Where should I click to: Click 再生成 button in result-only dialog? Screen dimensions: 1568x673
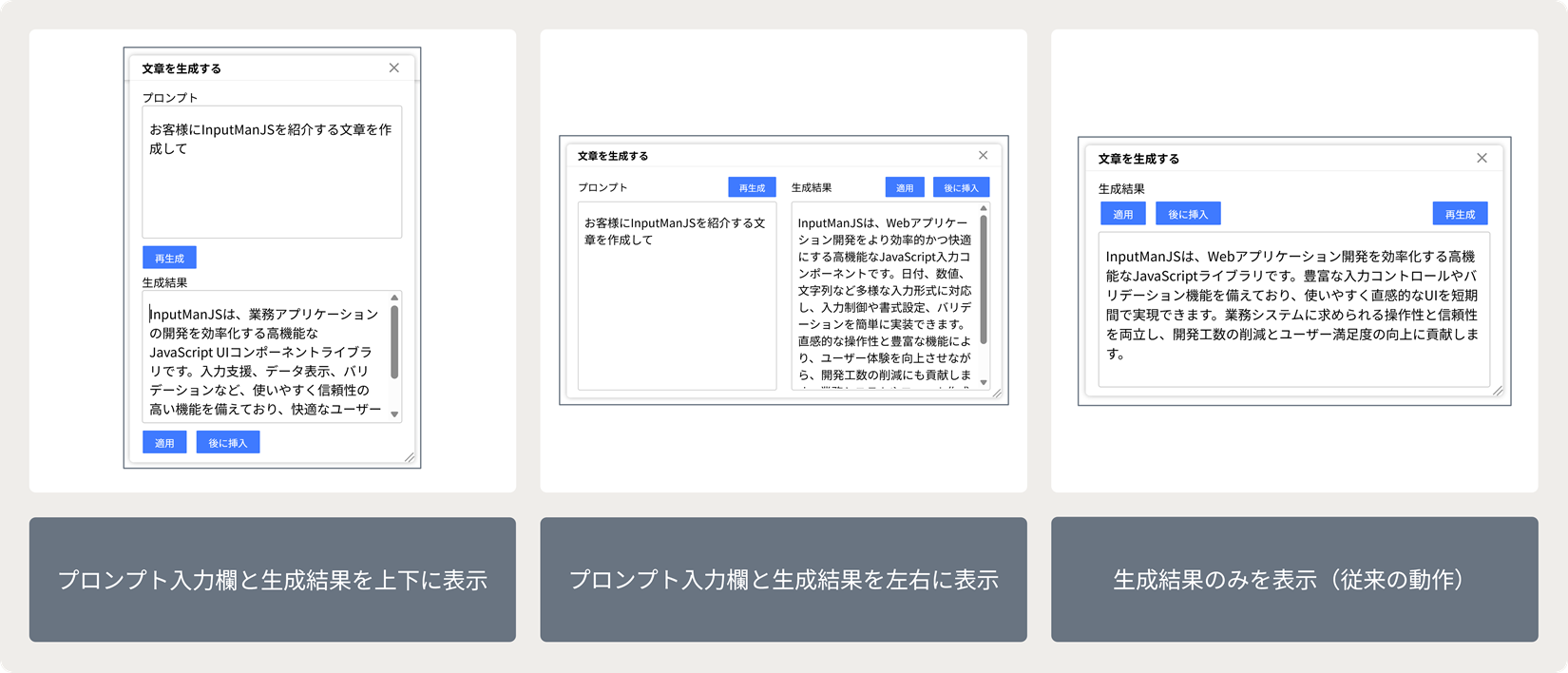point(1460,214)
